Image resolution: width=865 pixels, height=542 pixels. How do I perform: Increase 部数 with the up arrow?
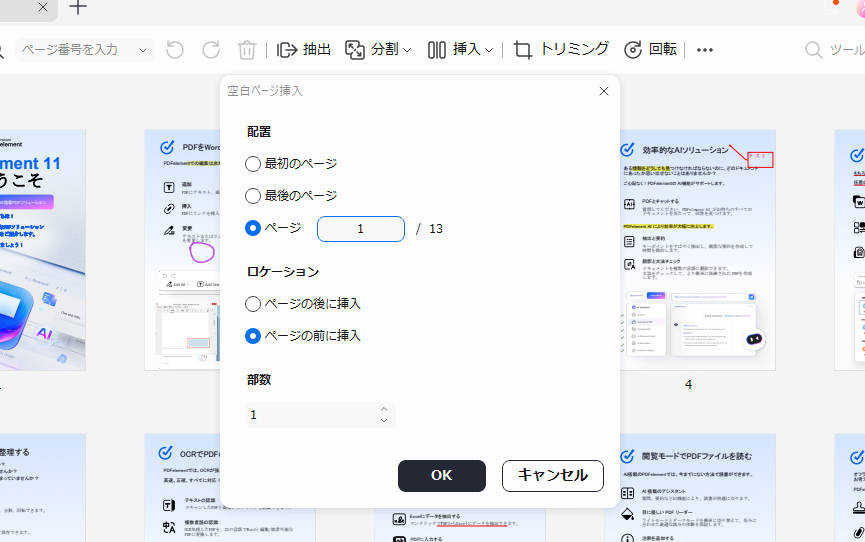point(384,409)
